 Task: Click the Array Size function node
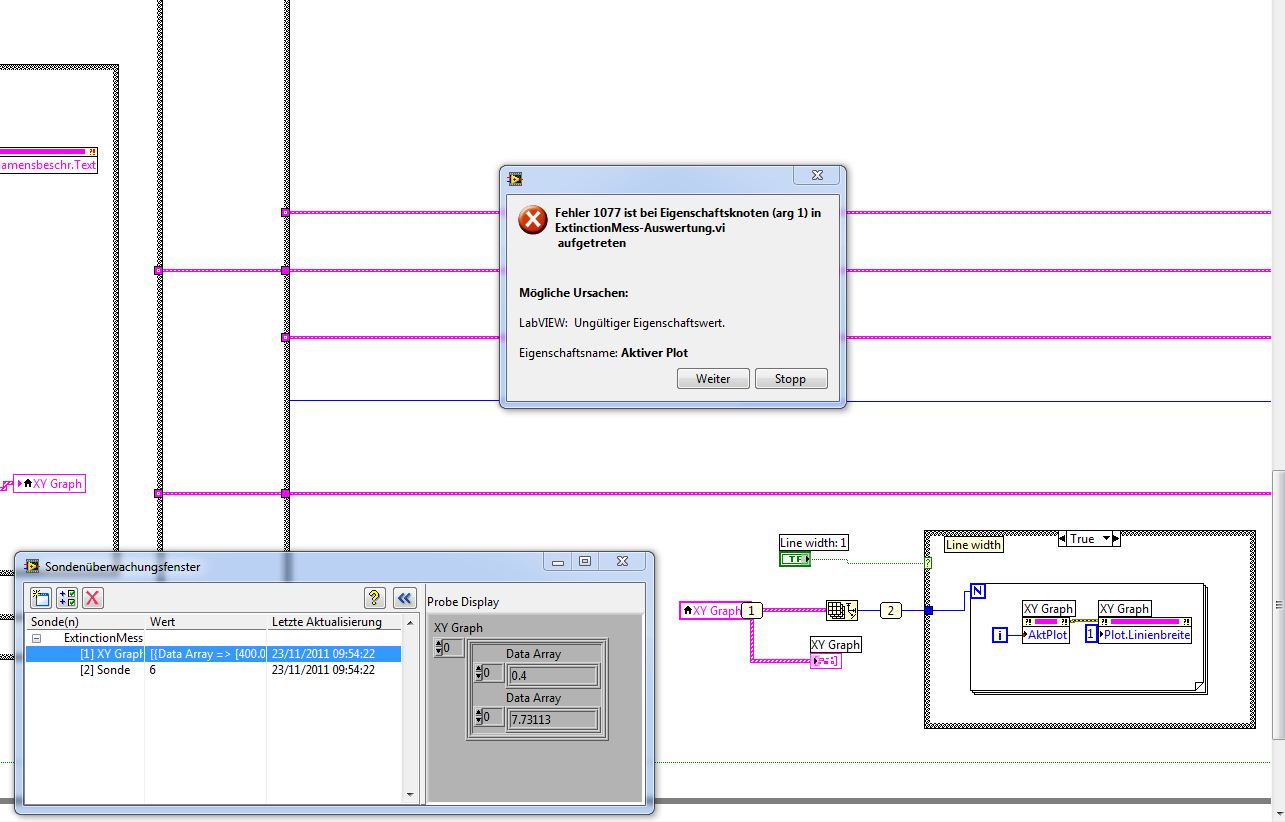[x=842, y=610]
